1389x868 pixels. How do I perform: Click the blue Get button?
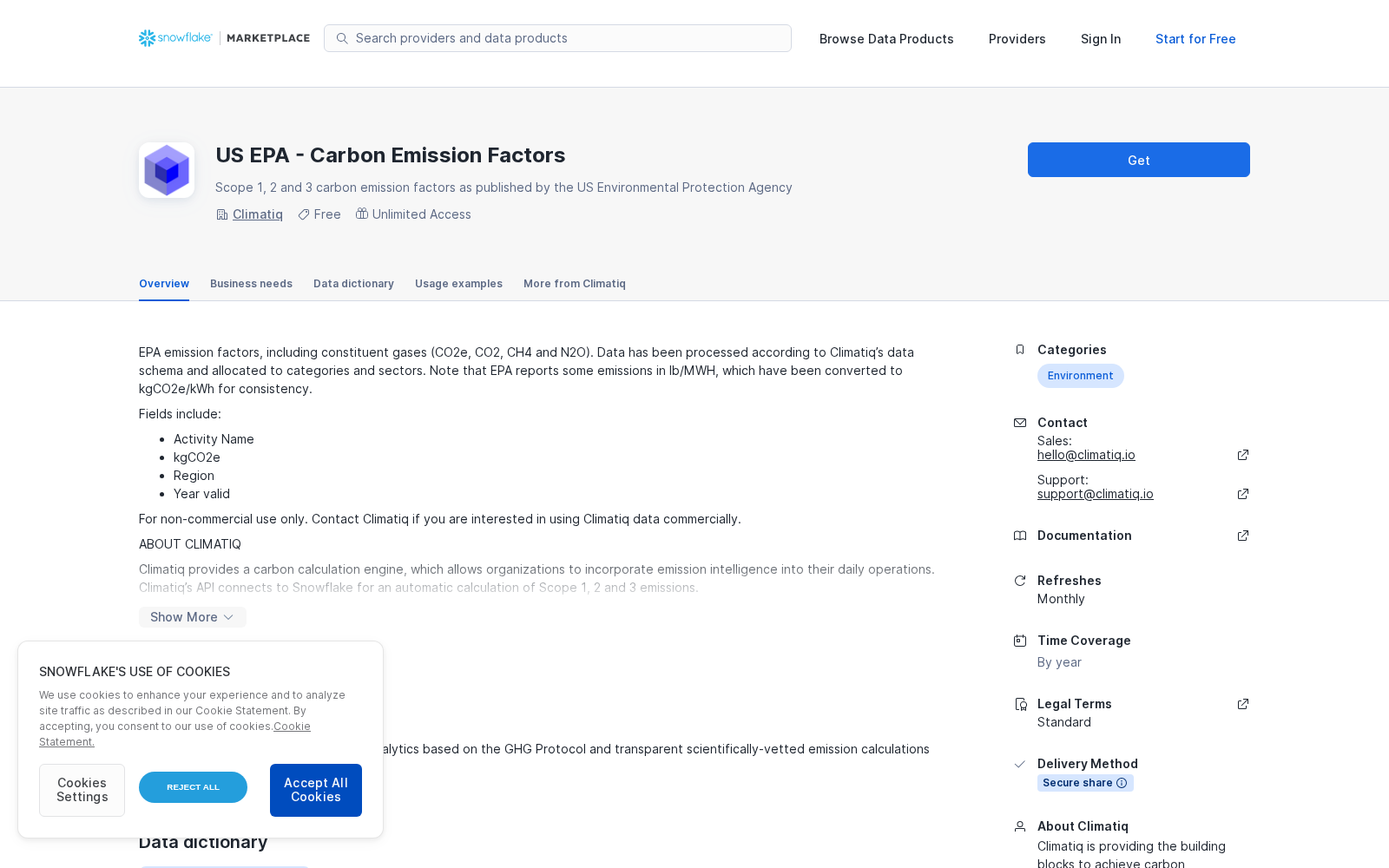click(x=1139, y=160)
